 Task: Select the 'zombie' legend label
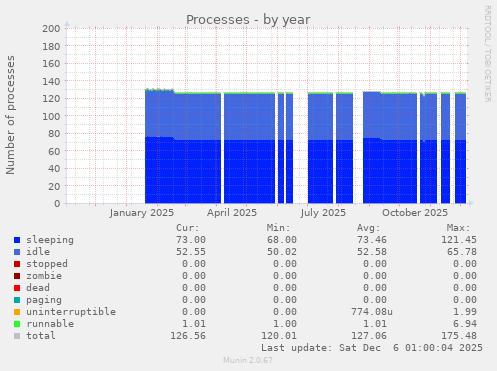(44, 276)
